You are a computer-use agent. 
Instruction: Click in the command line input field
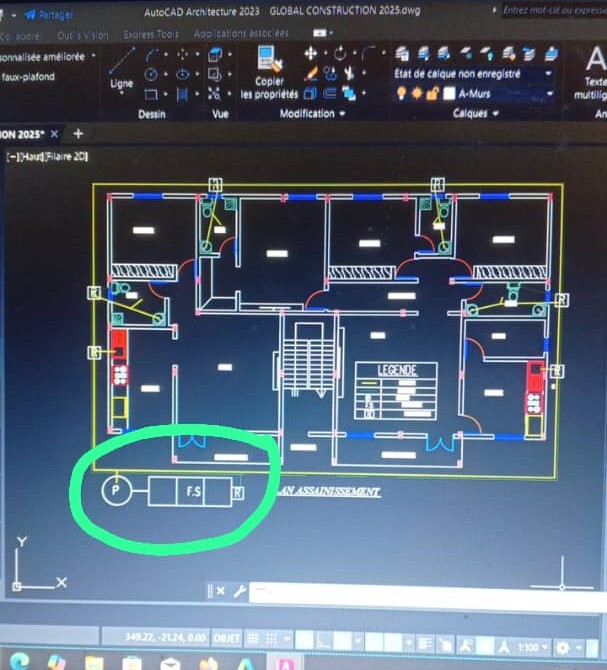tap(400, 593)
